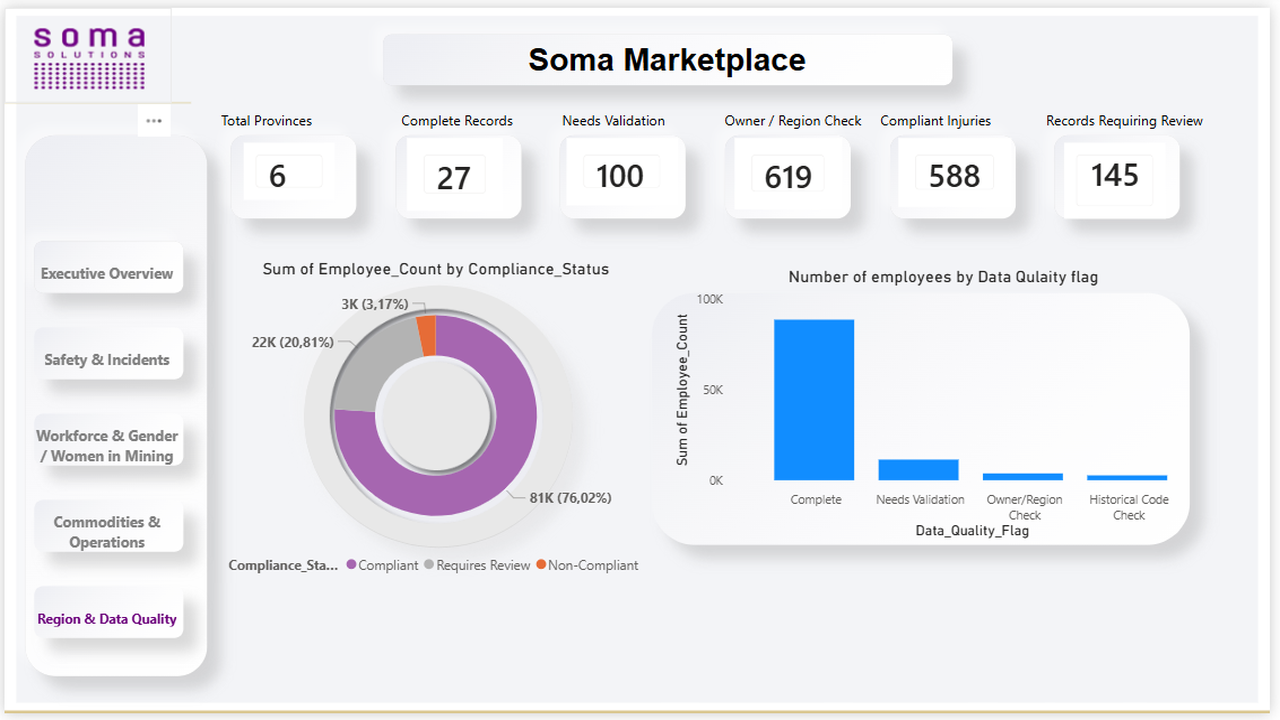Click the purple Compliant legend marker

tap(352, 565)
